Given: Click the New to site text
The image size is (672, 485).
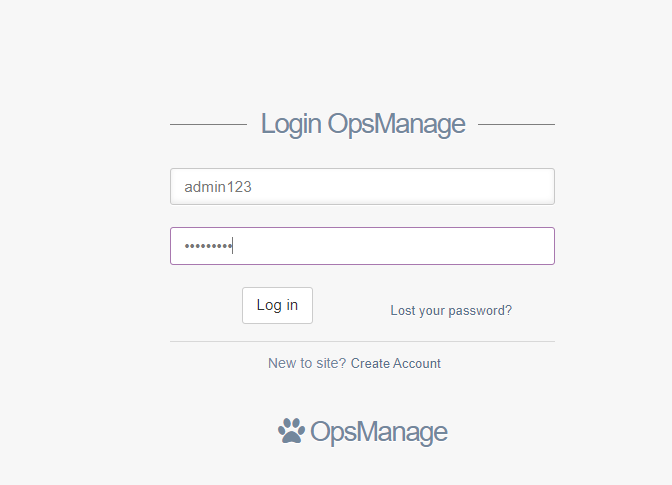Looking at the screenshot, I should [306, 363].
